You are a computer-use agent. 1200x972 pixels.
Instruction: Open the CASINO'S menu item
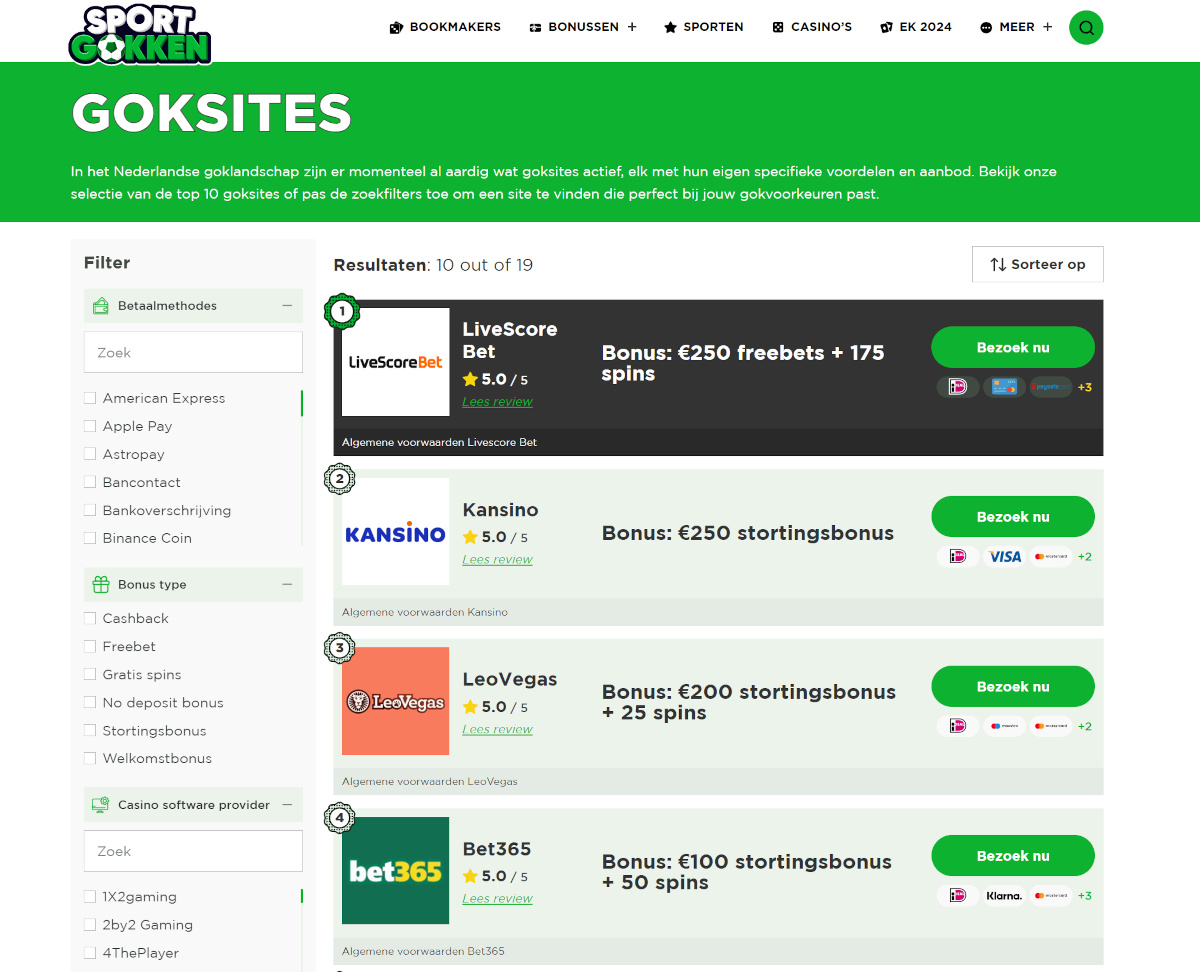click(x=812, y=27)
